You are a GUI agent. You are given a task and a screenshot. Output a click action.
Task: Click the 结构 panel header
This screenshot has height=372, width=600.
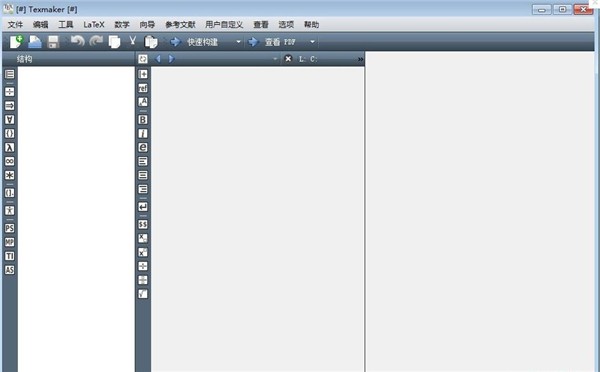coord(24,59)
